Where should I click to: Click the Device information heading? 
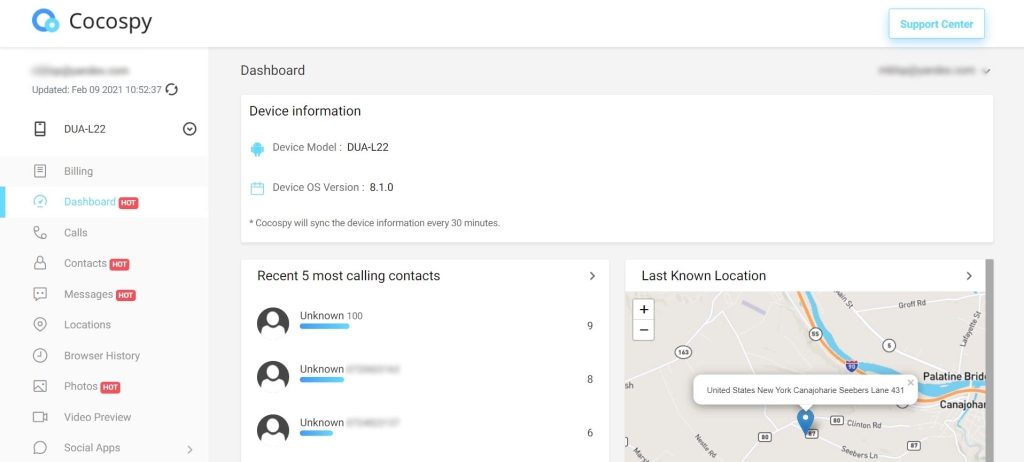click(305, 111)
